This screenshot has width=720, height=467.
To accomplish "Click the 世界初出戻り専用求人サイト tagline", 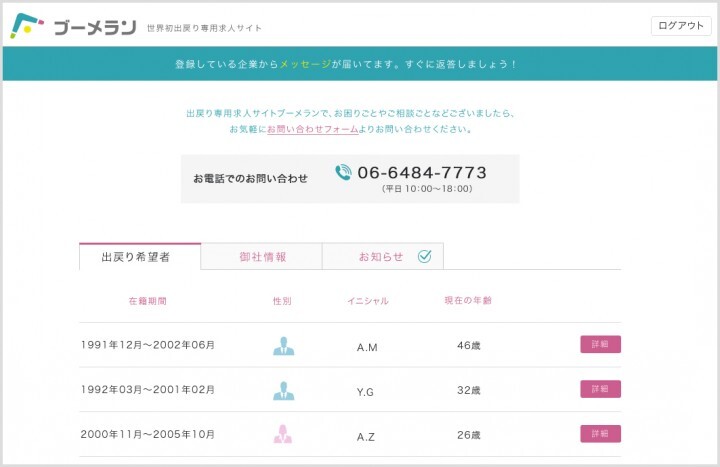I will (x=204, y=28).
